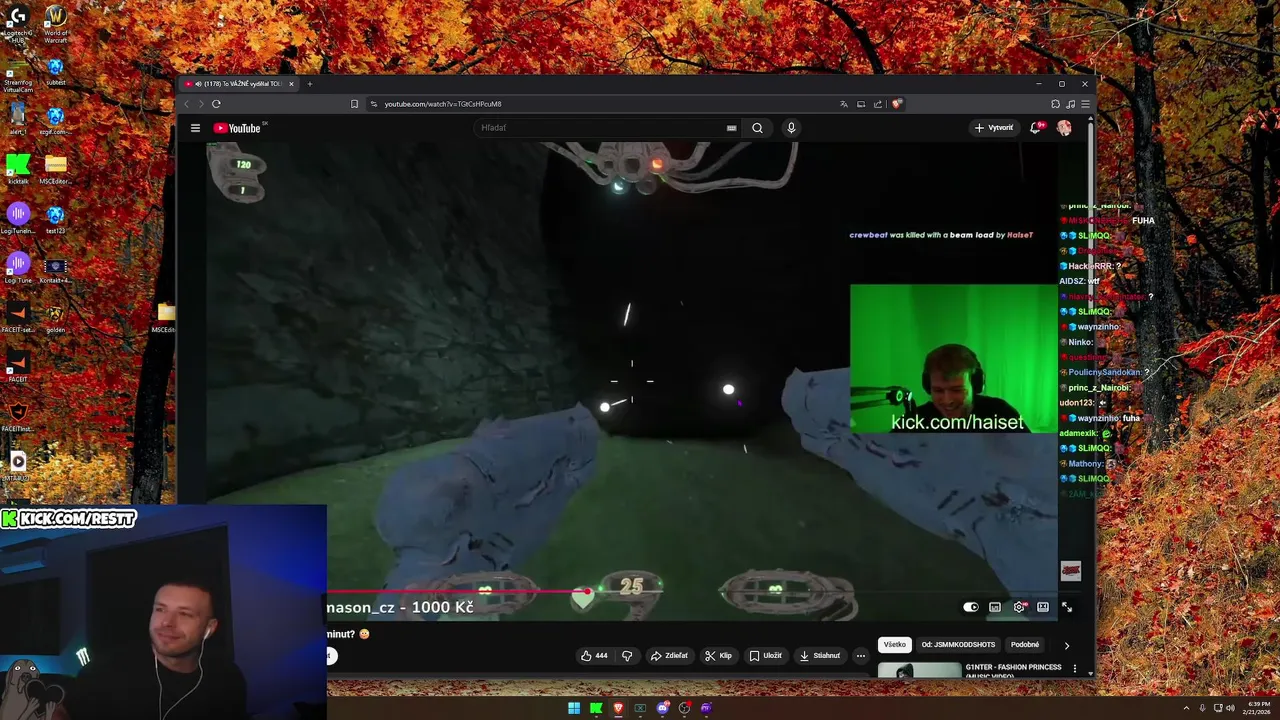Open YouTube notifications bell
This screenshot has width=1280, height=720.
[x=1036, y=128]
